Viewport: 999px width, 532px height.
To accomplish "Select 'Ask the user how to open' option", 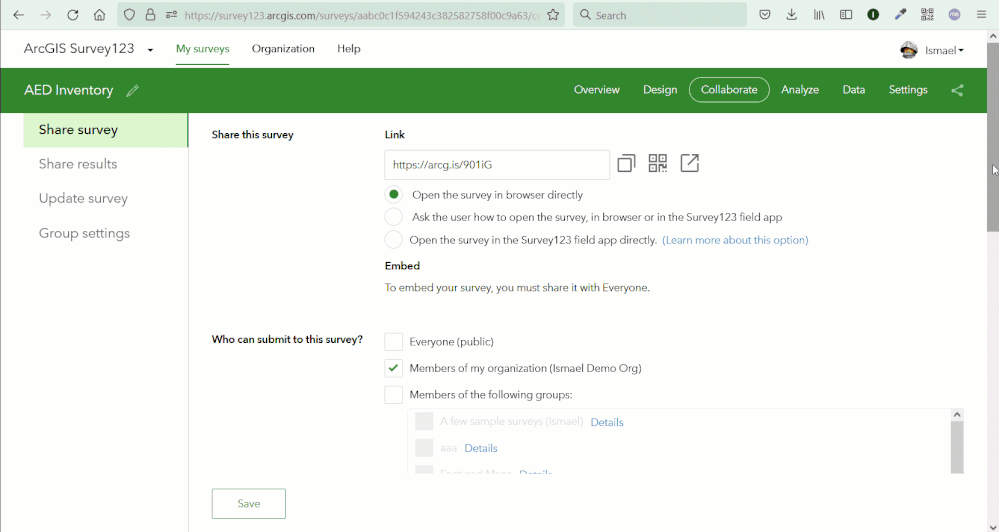I will pos(394,217).
